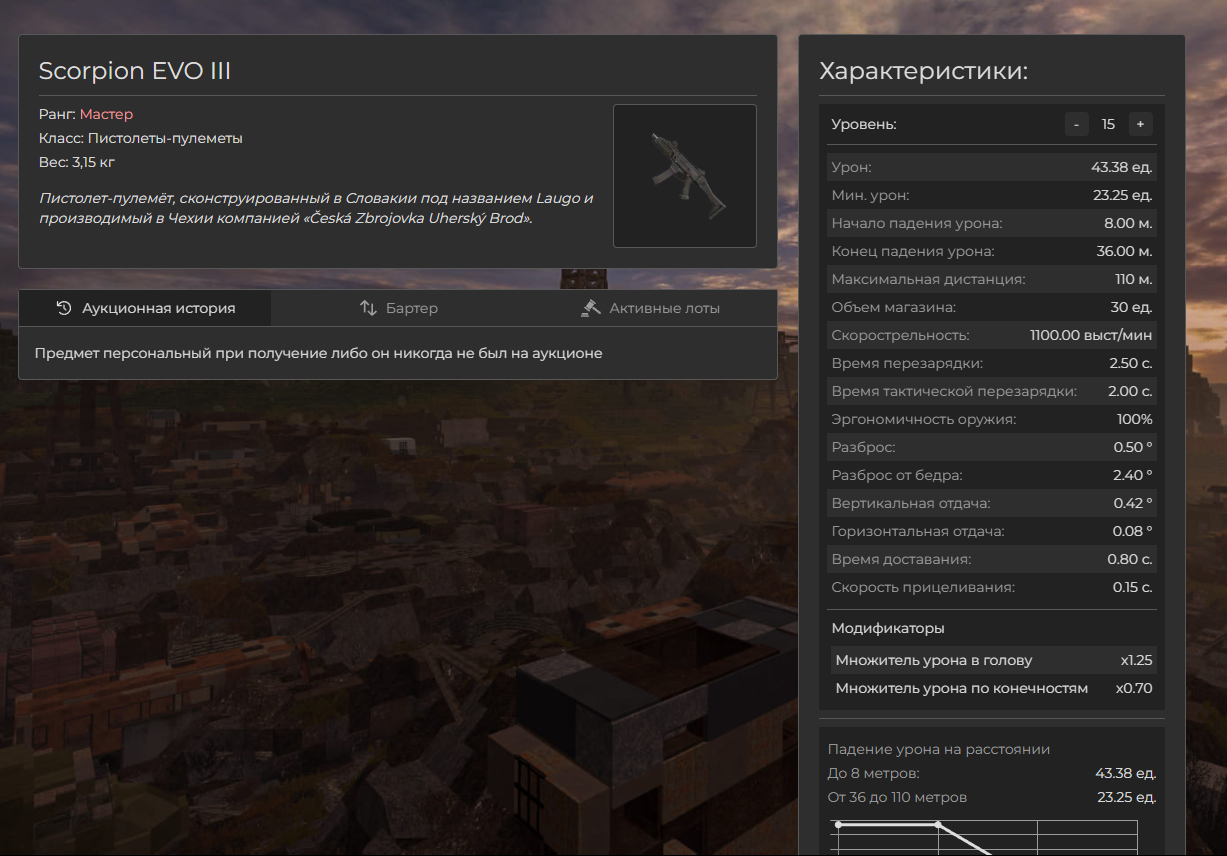1227x856 pixels.
Task: Click the Разброс 0.50 ° row
Action: click(x=992, y=447)
